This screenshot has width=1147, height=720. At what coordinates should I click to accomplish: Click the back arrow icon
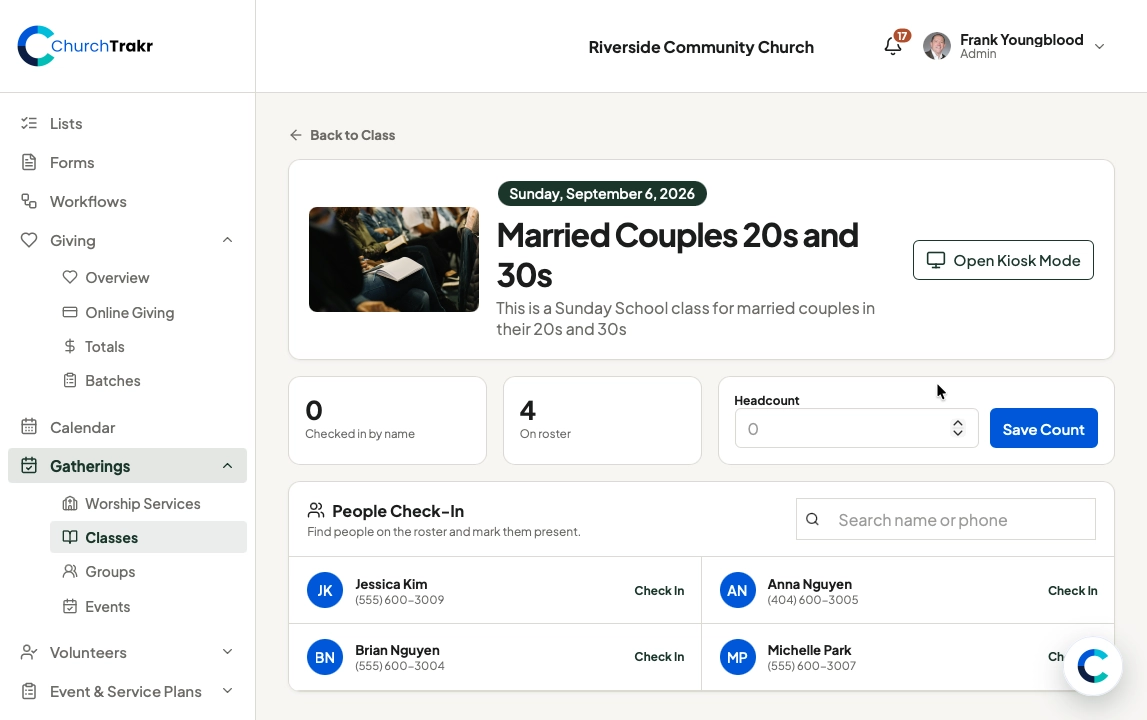pos(296,135)
